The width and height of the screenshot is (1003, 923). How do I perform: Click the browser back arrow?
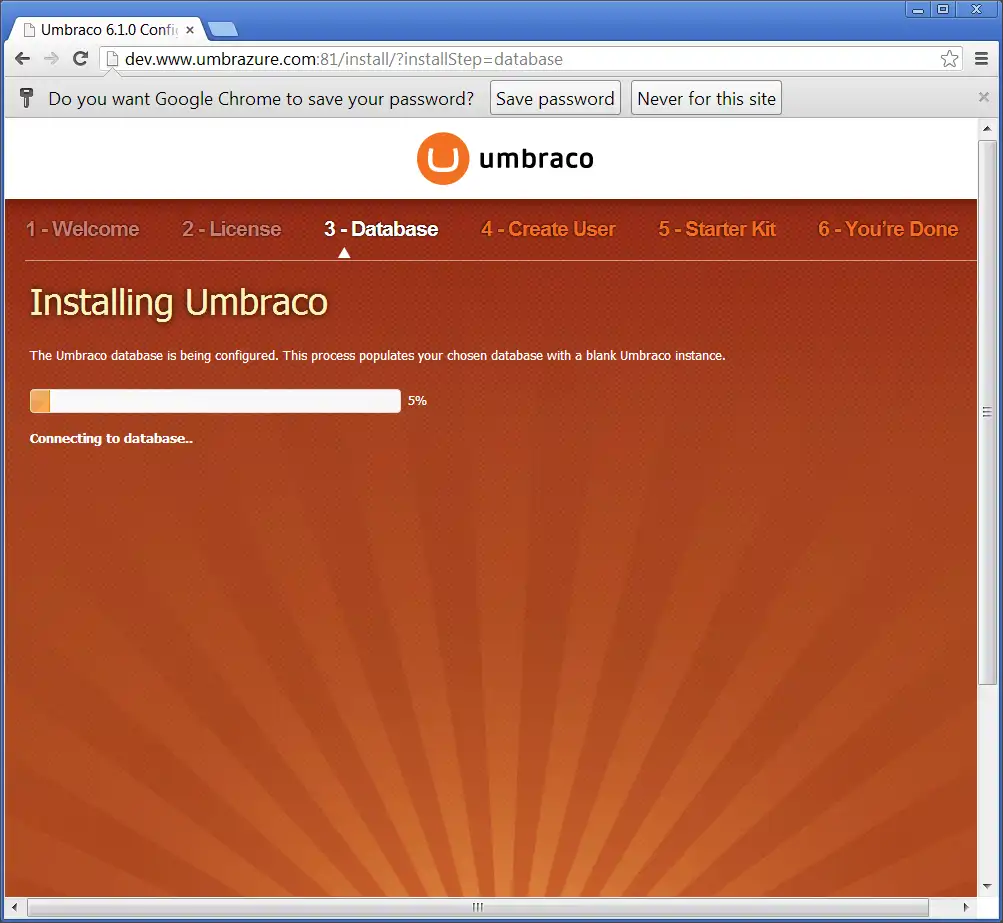point(22,59)
